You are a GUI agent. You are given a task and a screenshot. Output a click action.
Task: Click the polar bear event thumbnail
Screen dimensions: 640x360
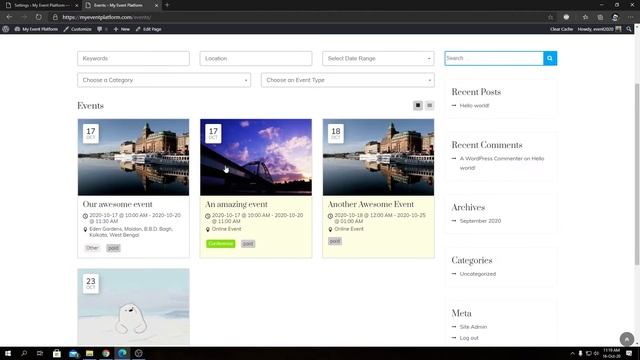click(133, 307)
